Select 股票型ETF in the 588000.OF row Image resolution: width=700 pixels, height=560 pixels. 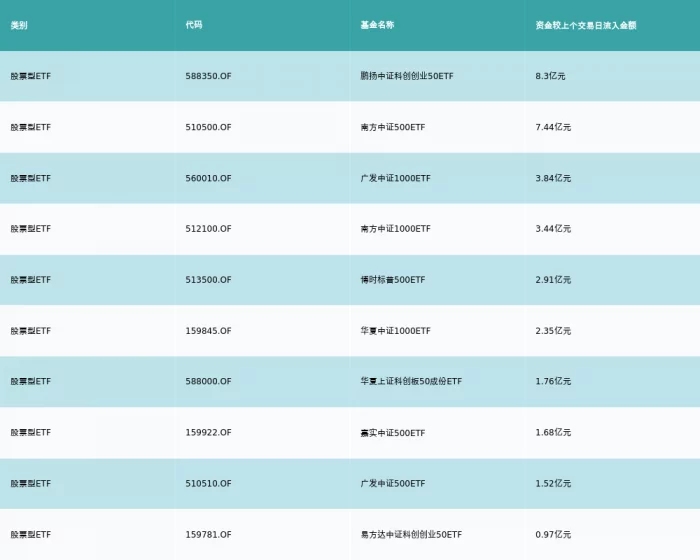(31, 381)
